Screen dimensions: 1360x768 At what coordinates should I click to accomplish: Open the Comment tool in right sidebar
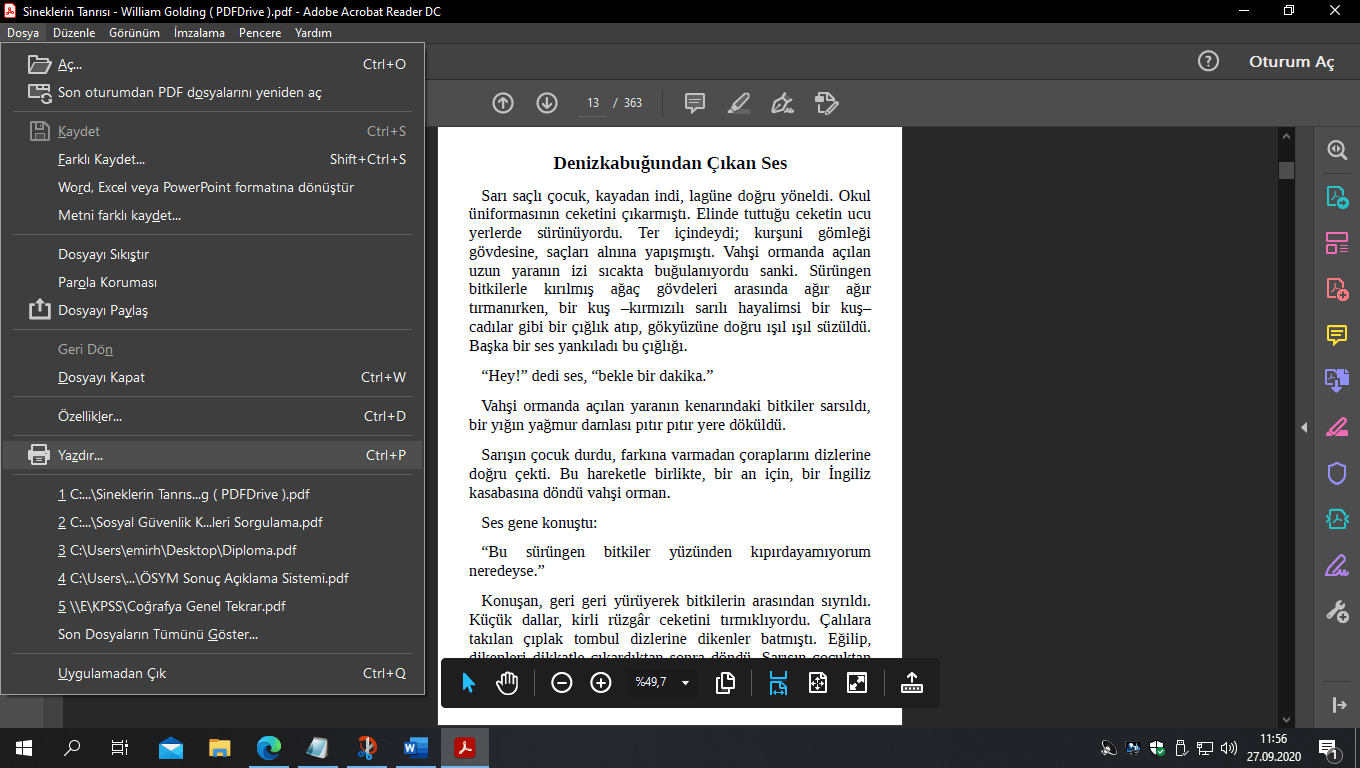click(1335, 336)
